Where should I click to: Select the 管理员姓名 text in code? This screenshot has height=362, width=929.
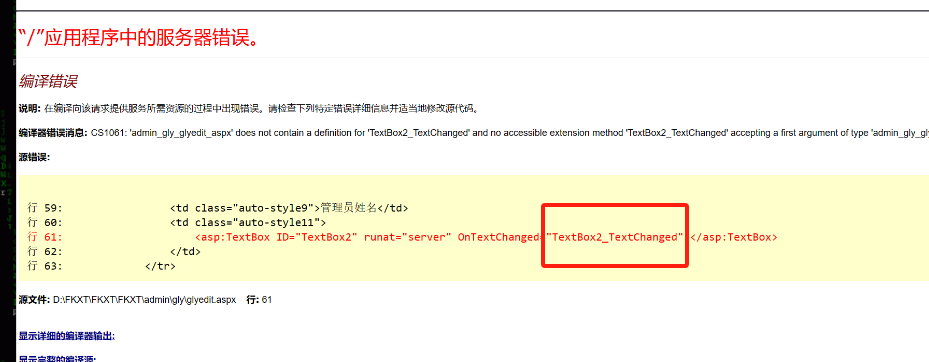pos(348,208)
